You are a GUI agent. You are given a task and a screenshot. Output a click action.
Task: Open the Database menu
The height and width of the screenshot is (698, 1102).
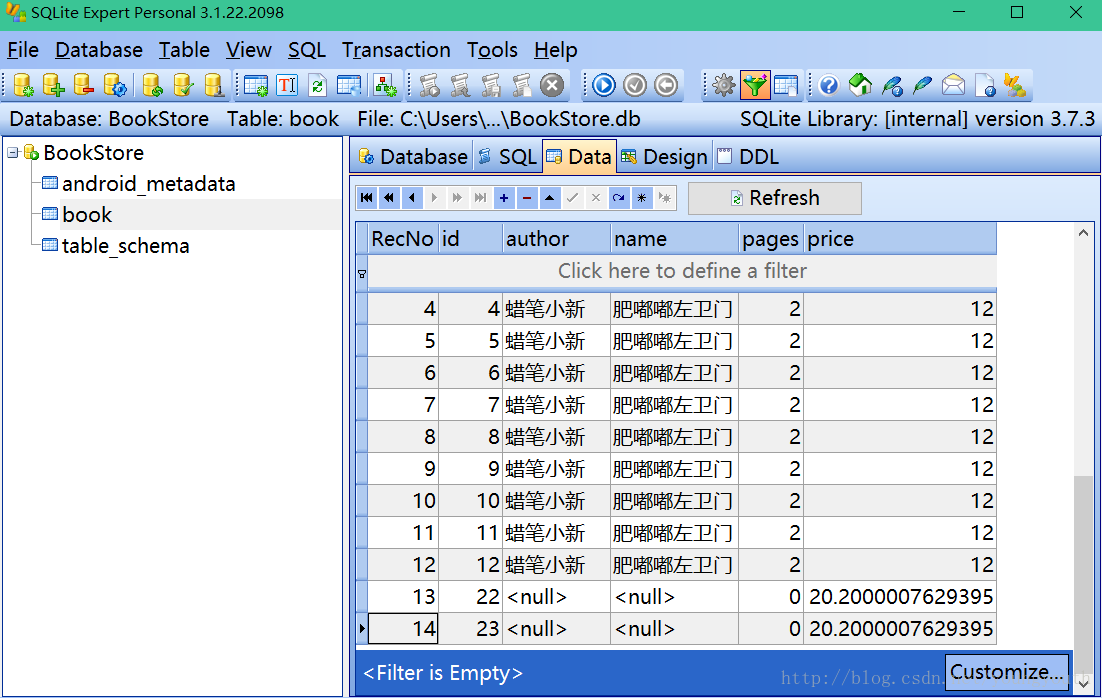(x=98, y=50)
